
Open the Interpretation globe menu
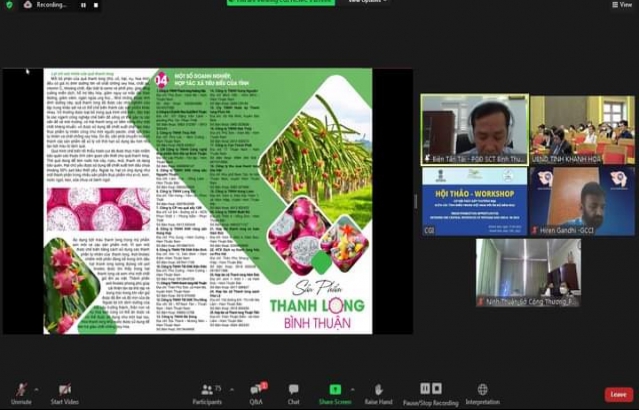[483, 394]
